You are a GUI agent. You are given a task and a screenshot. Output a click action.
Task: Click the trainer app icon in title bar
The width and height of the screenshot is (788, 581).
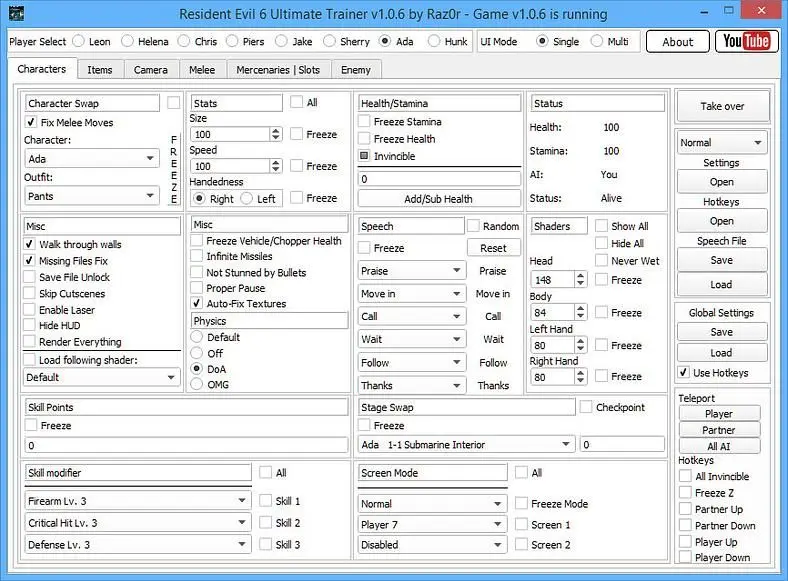[17, 13]
